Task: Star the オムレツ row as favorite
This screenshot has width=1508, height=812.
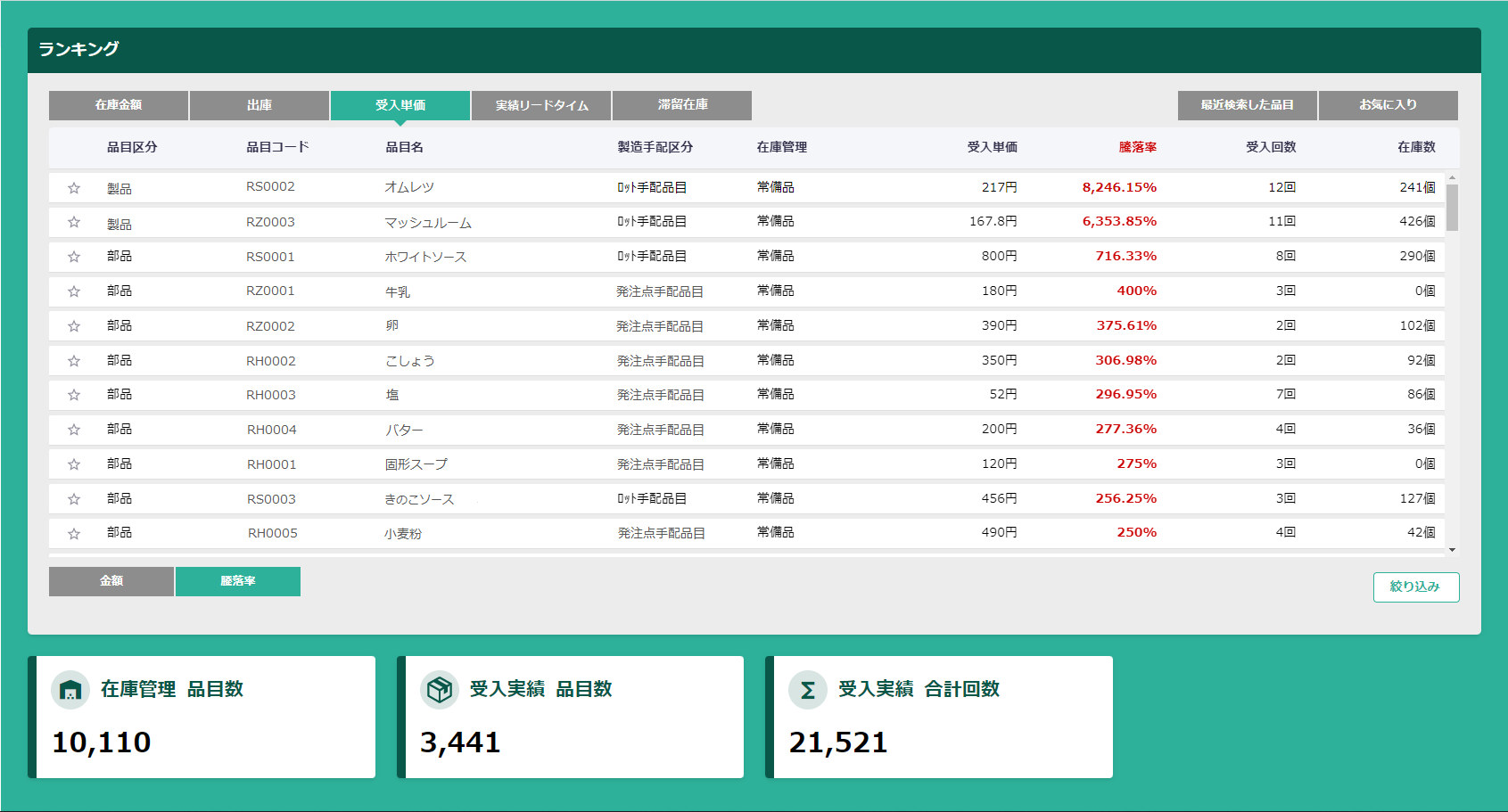Action: click(x=74, y=187)
